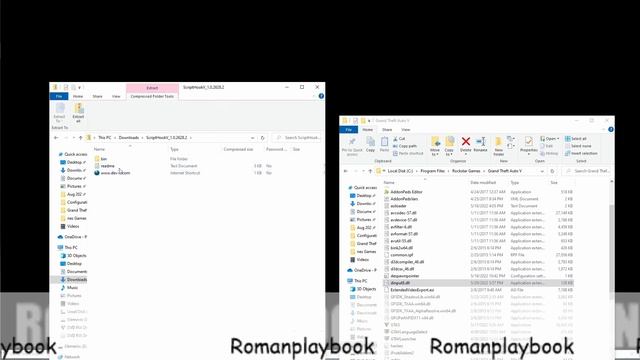Select the www.dev-c.com internet shortcut
This screenshot has width=640, height=360.
112,173
